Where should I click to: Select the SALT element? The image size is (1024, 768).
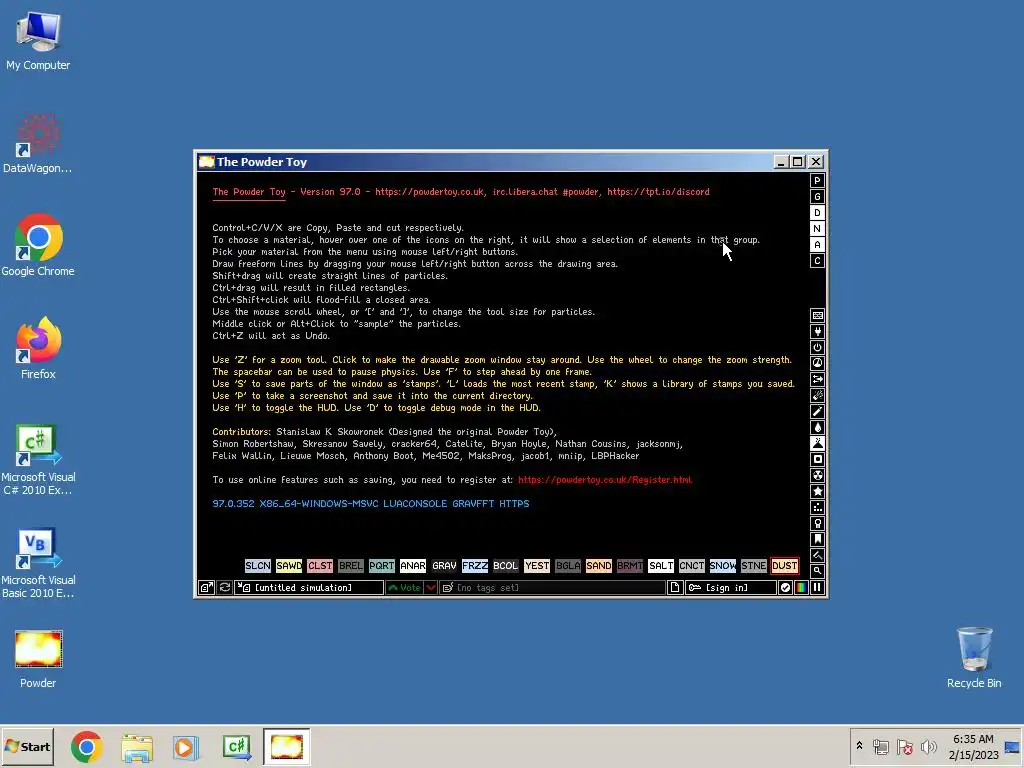tap(661, 566)
